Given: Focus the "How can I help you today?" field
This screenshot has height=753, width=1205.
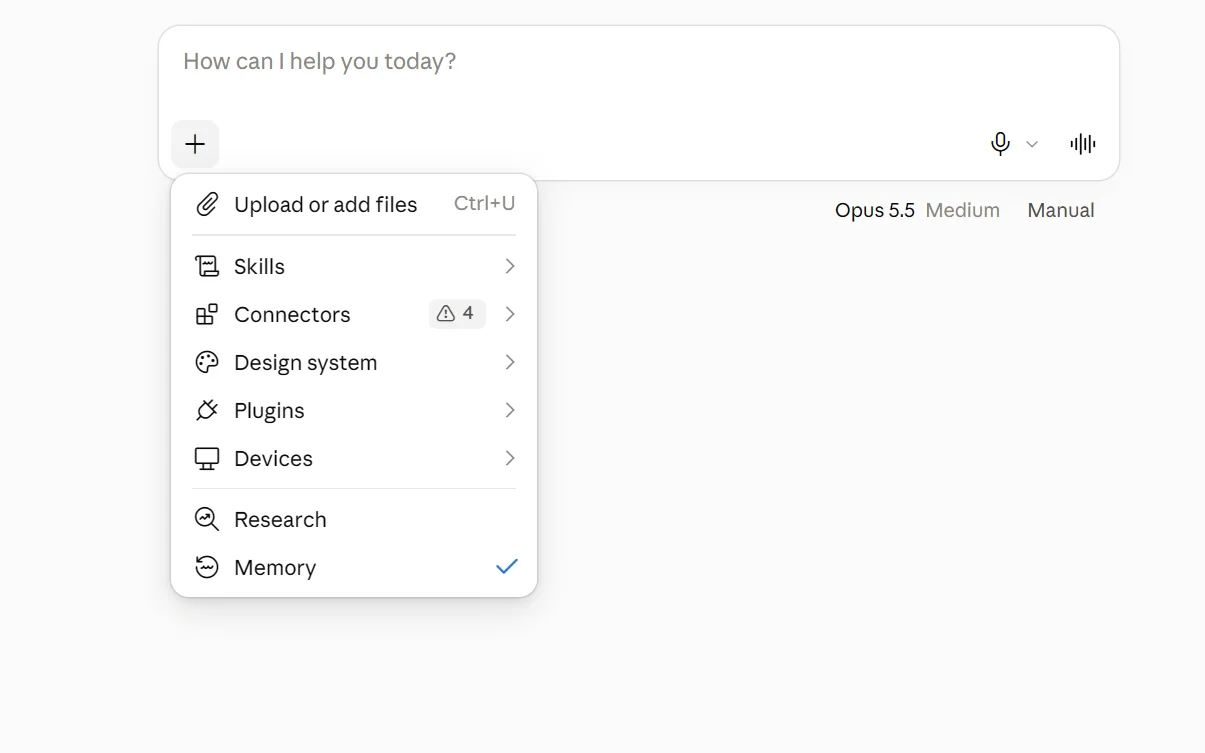Looking at the screenshot, I should point(639,62).
